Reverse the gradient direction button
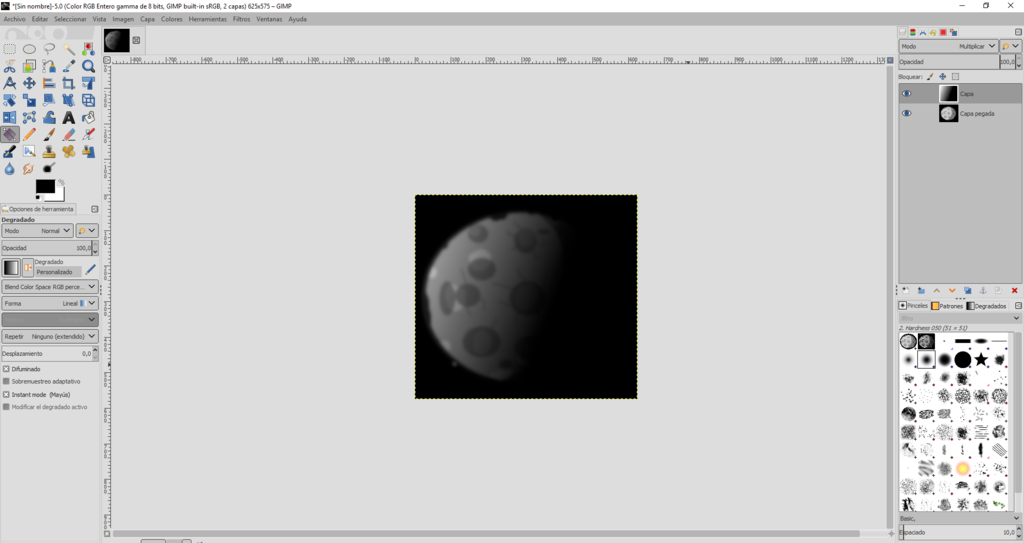The height and width of the screenshot is (543, 1024). coord(28,267)
